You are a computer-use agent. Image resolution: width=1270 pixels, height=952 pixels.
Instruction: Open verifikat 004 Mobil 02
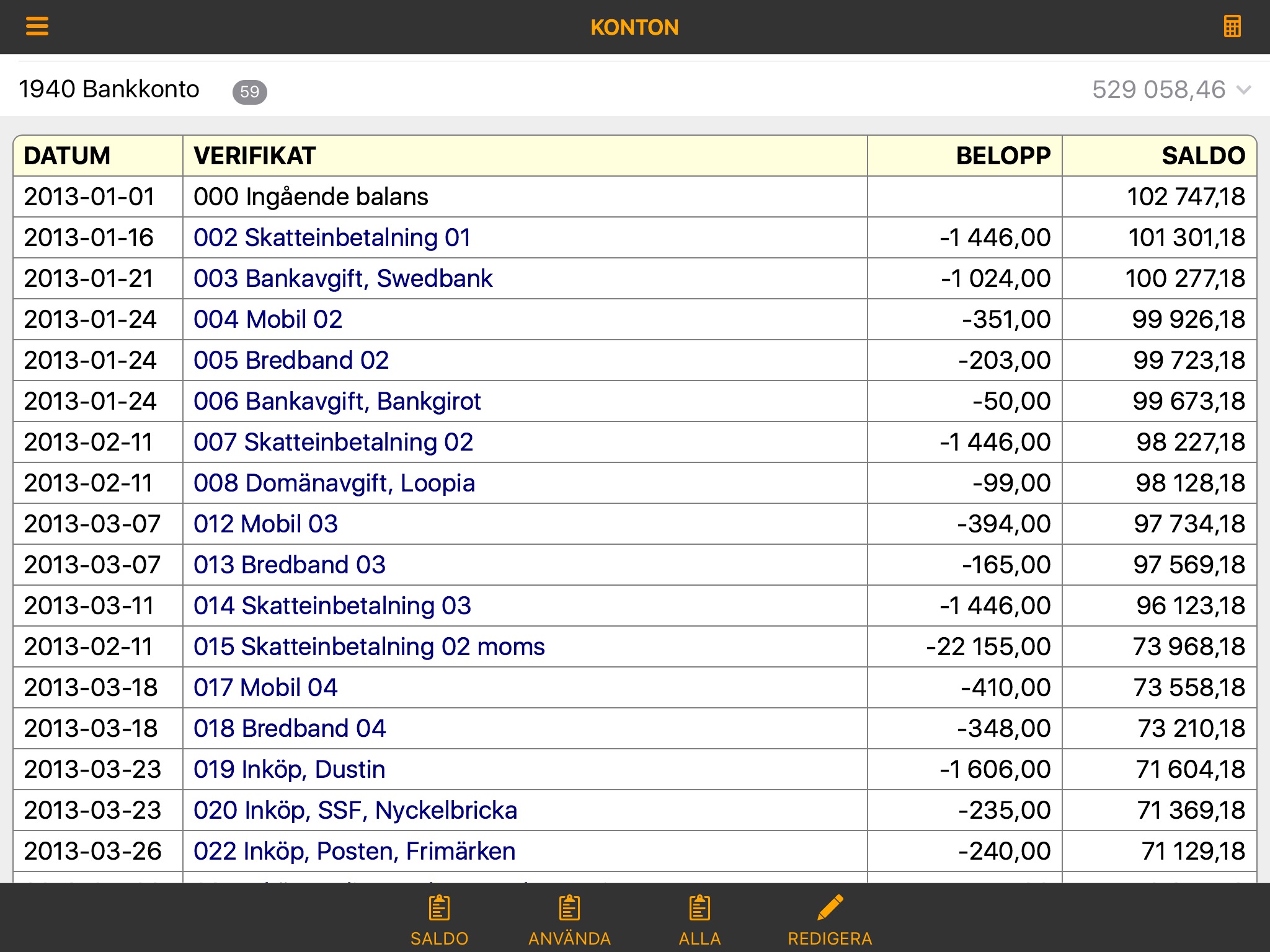(268, 319)
